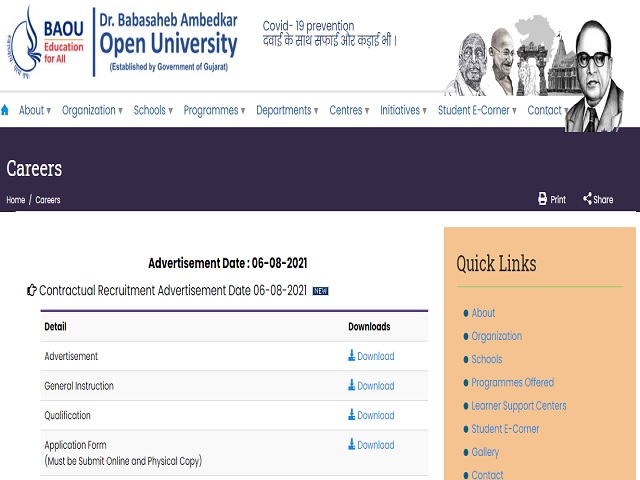Click the Covid-19 prevention message

[329, 33]
